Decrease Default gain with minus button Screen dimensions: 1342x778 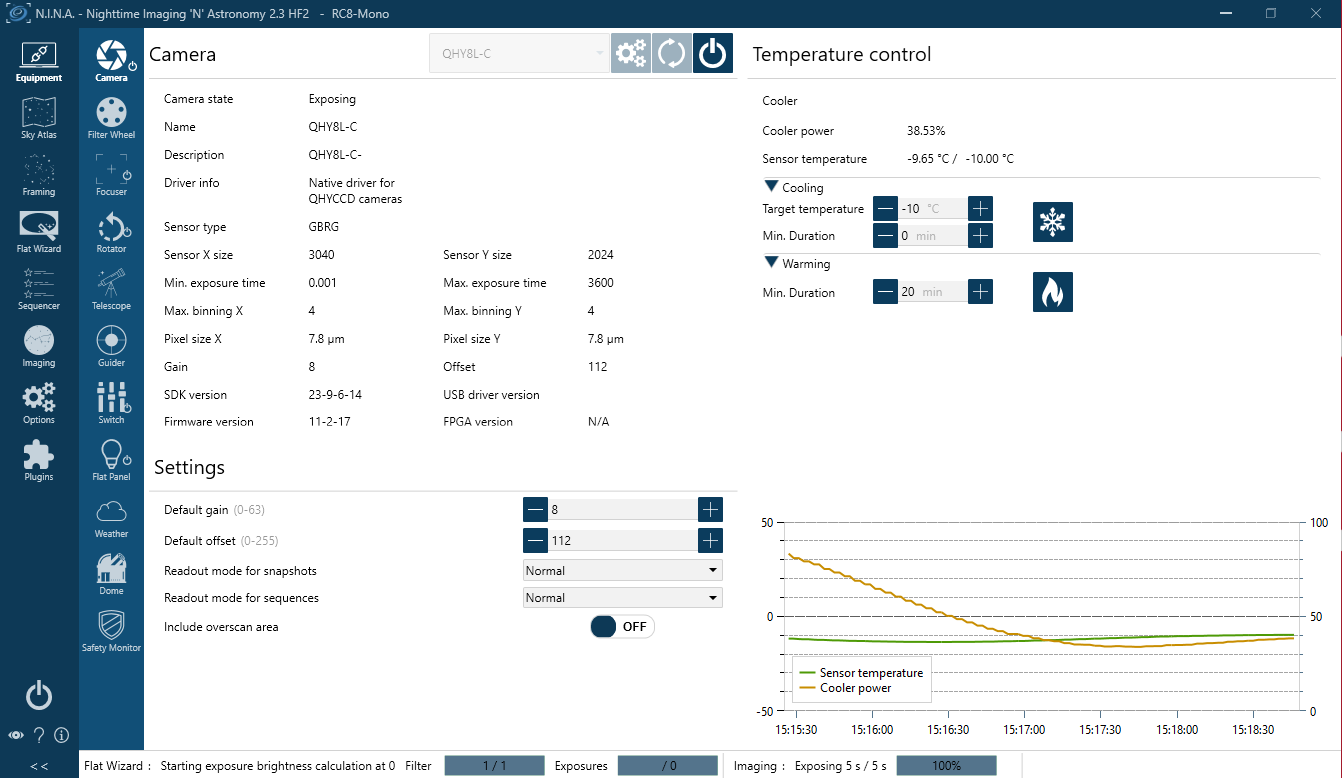pos(536,510)
